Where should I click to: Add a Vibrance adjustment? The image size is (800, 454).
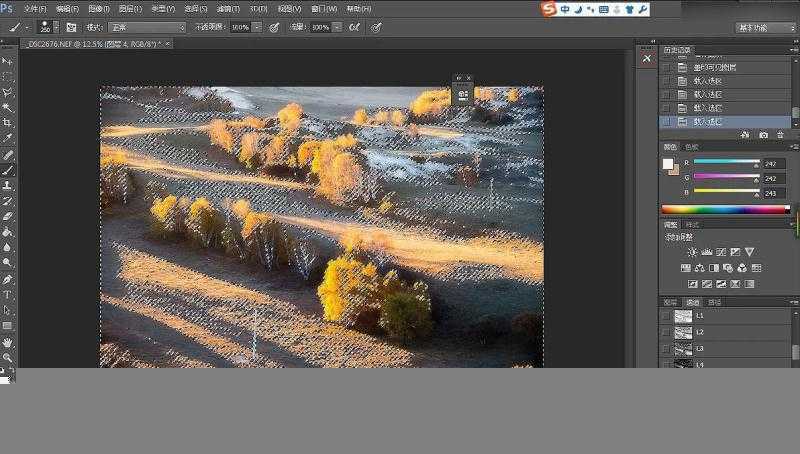pyautogui.click(x=749, y=252)
